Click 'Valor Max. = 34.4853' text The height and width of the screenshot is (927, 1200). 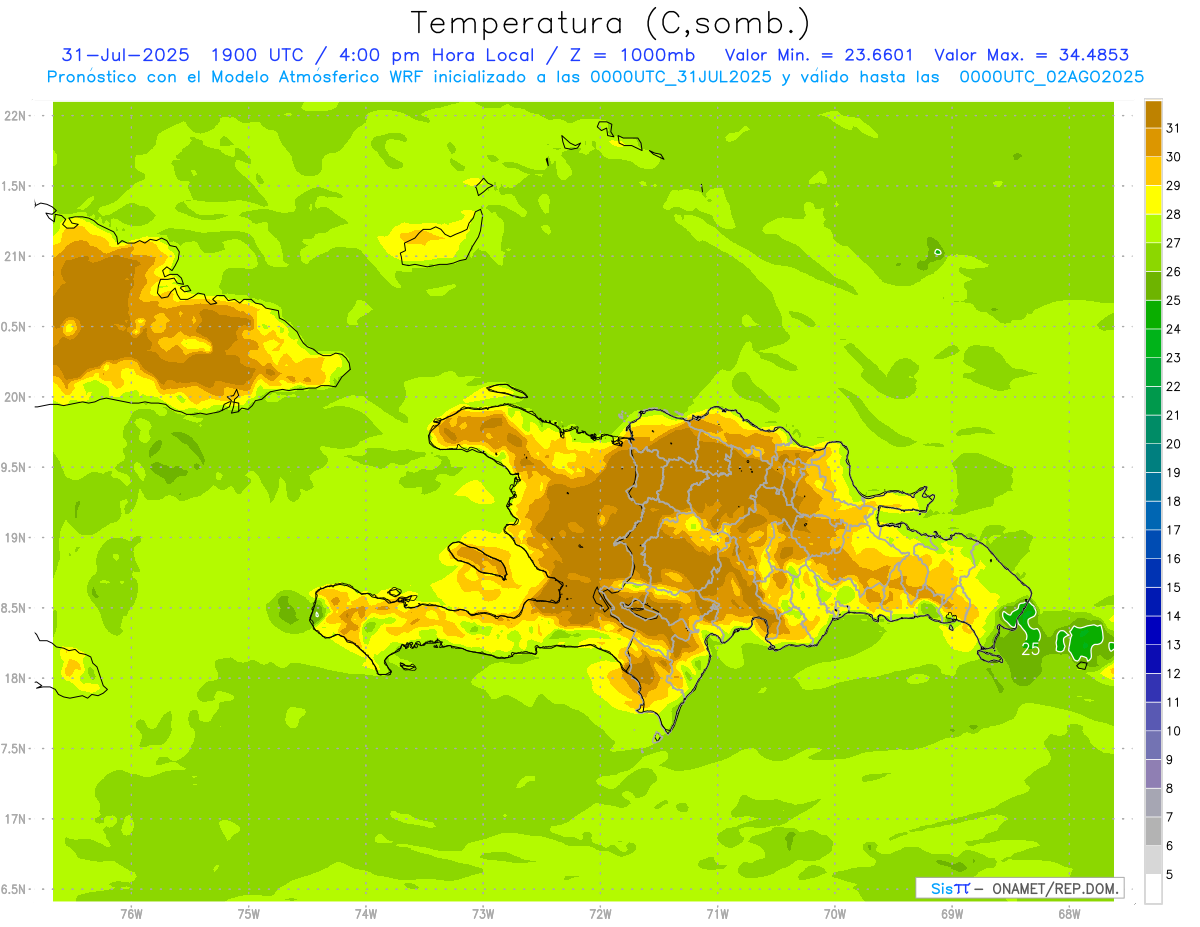click(x=1031, y=55)
